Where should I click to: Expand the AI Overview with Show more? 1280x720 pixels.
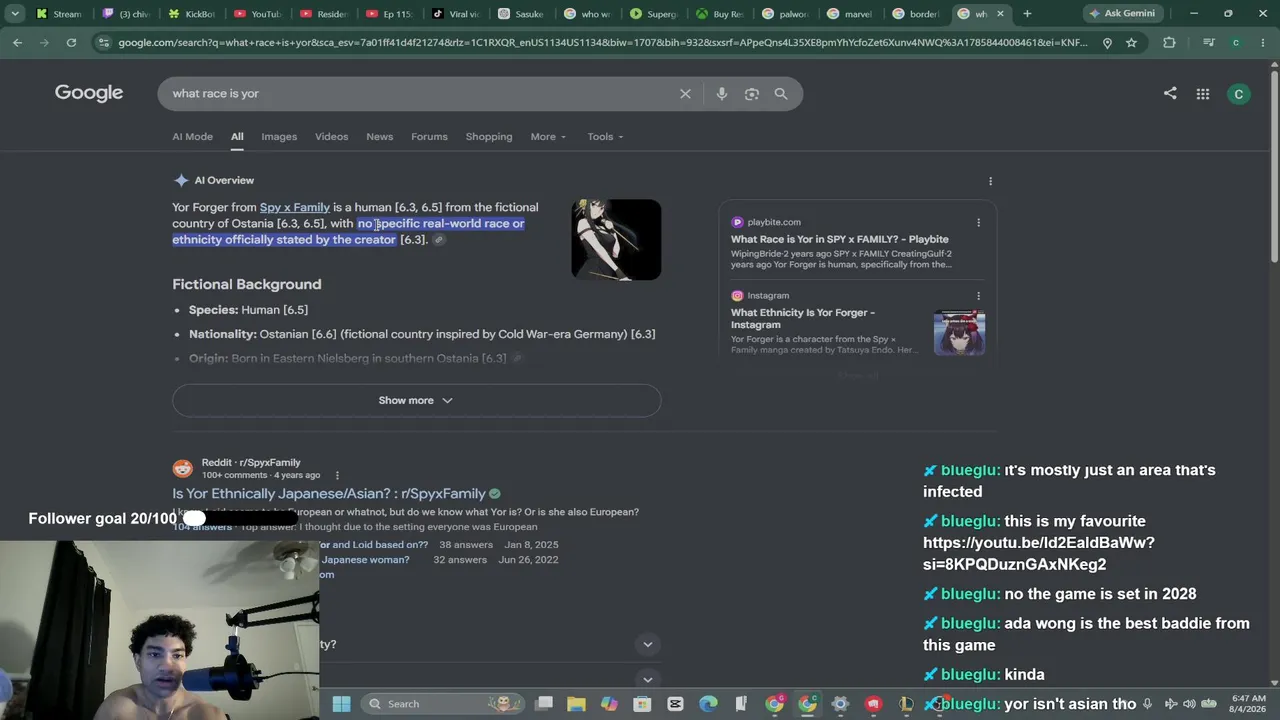tap(416, 400)
